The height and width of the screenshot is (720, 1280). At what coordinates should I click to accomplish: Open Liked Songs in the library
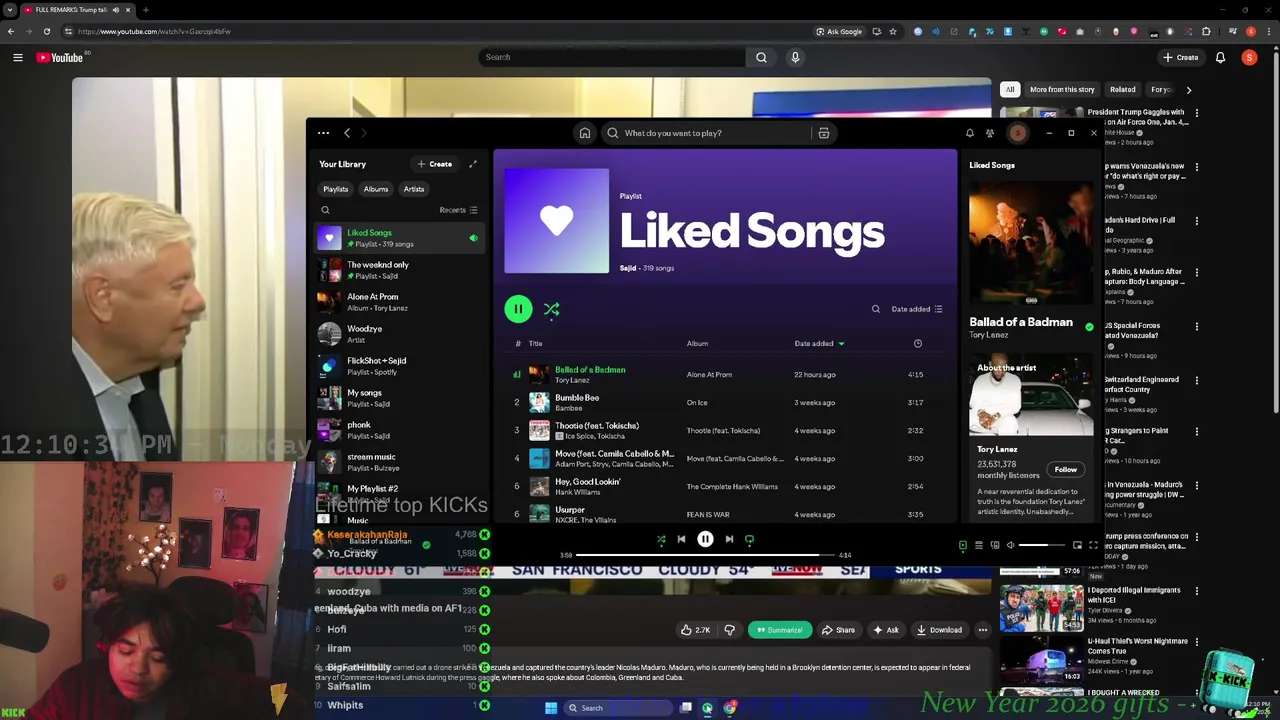click(x=400, y=238)
